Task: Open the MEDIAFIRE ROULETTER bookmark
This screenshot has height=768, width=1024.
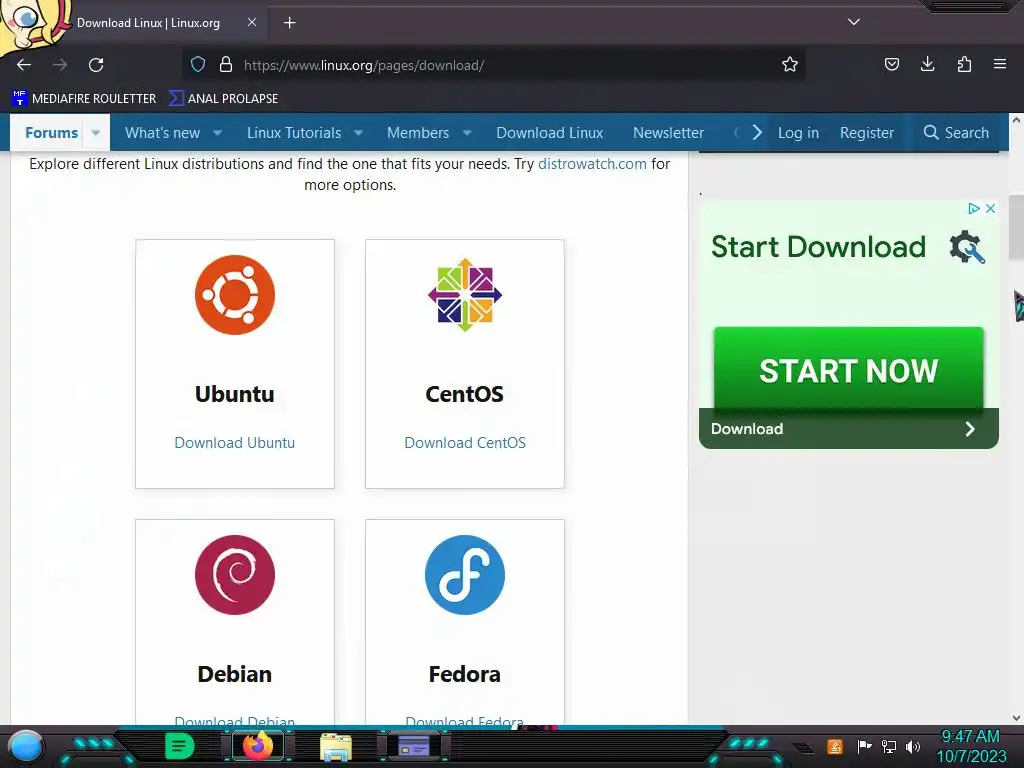Action: 84,99
